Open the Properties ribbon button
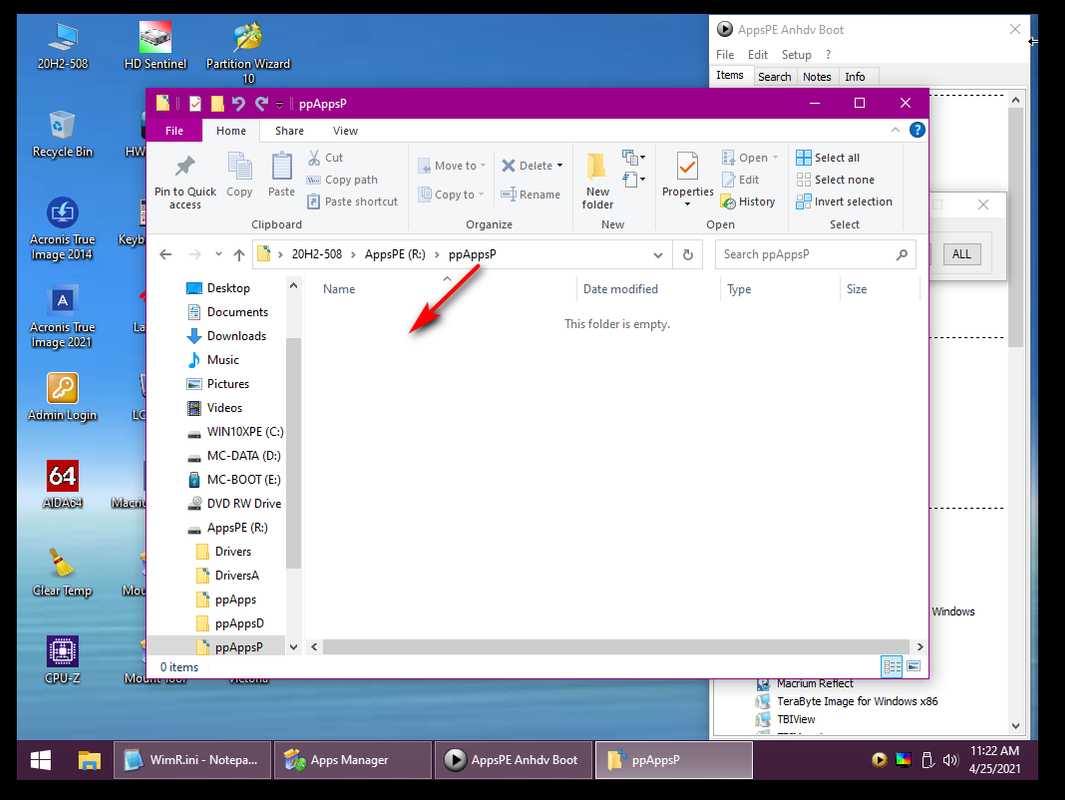Image resolution: width=1065 pixels, height=800 pixels. click(x=687, y=179)
